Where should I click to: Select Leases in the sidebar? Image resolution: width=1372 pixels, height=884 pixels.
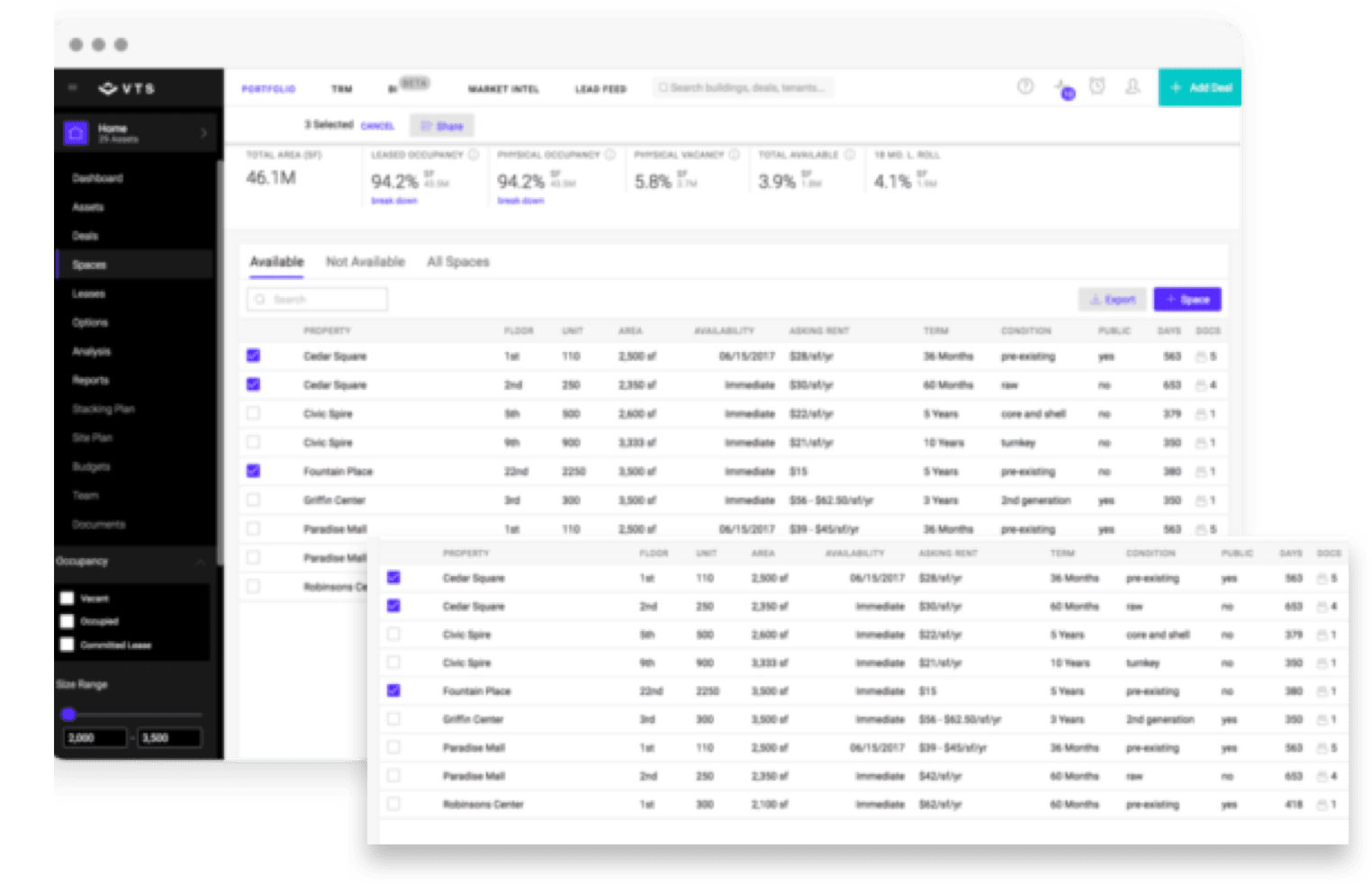click(89, 293)
